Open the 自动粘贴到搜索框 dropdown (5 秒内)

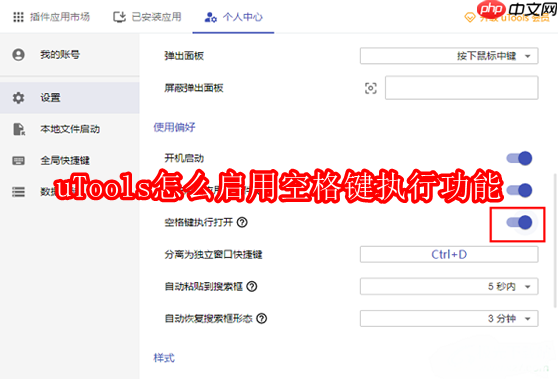point(449,286)
